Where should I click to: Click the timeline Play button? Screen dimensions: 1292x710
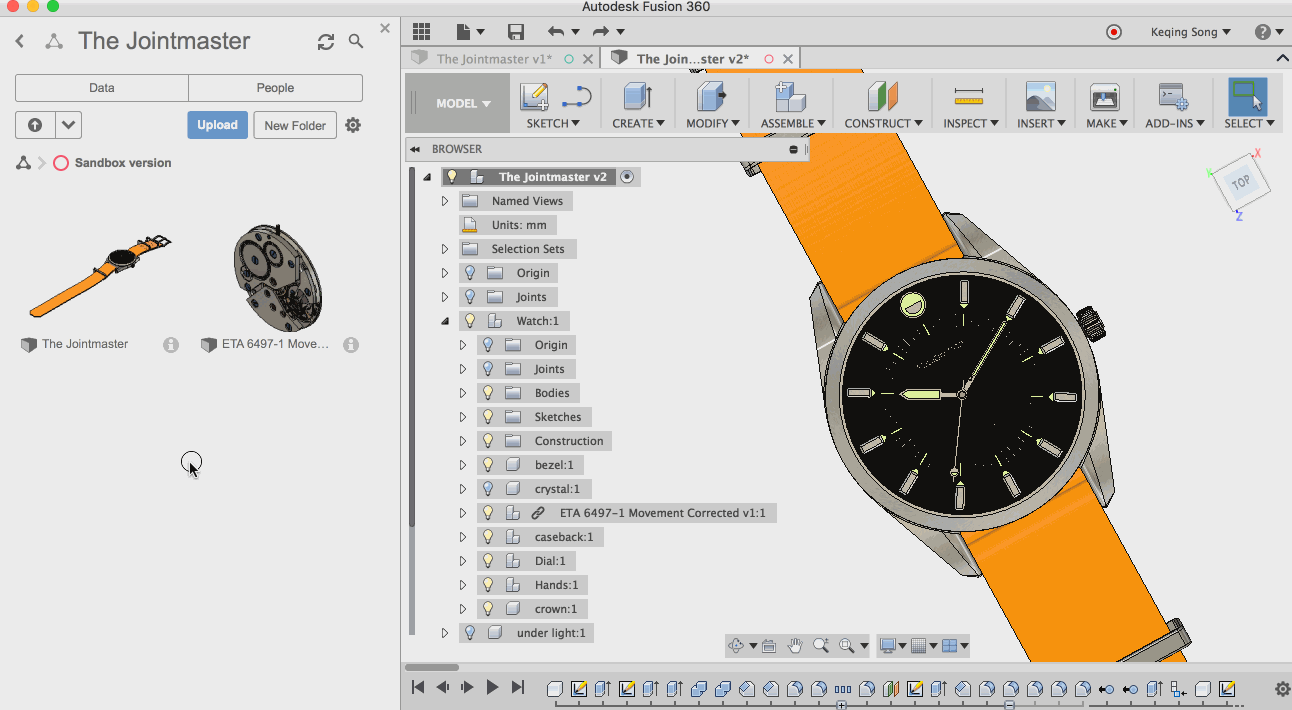click(x=492, y=687)
